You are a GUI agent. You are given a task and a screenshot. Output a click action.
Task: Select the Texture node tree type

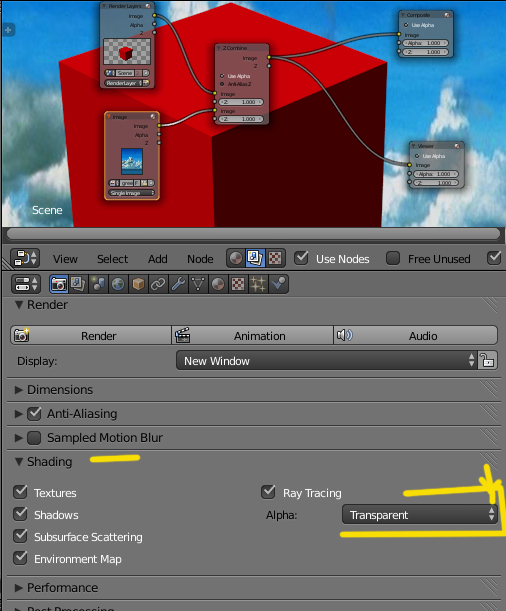pyautogui.click(x=275, y=258)
